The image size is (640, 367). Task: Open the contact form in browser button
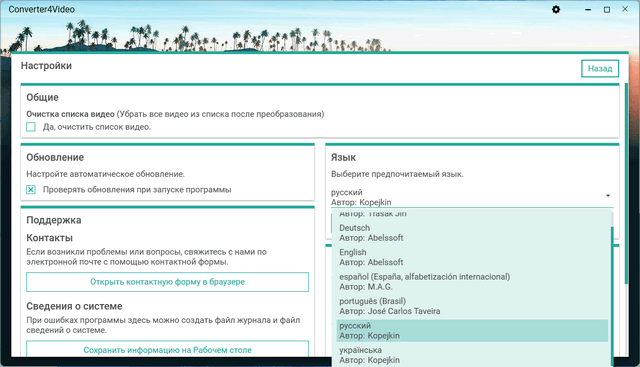[x=167, y=282]
